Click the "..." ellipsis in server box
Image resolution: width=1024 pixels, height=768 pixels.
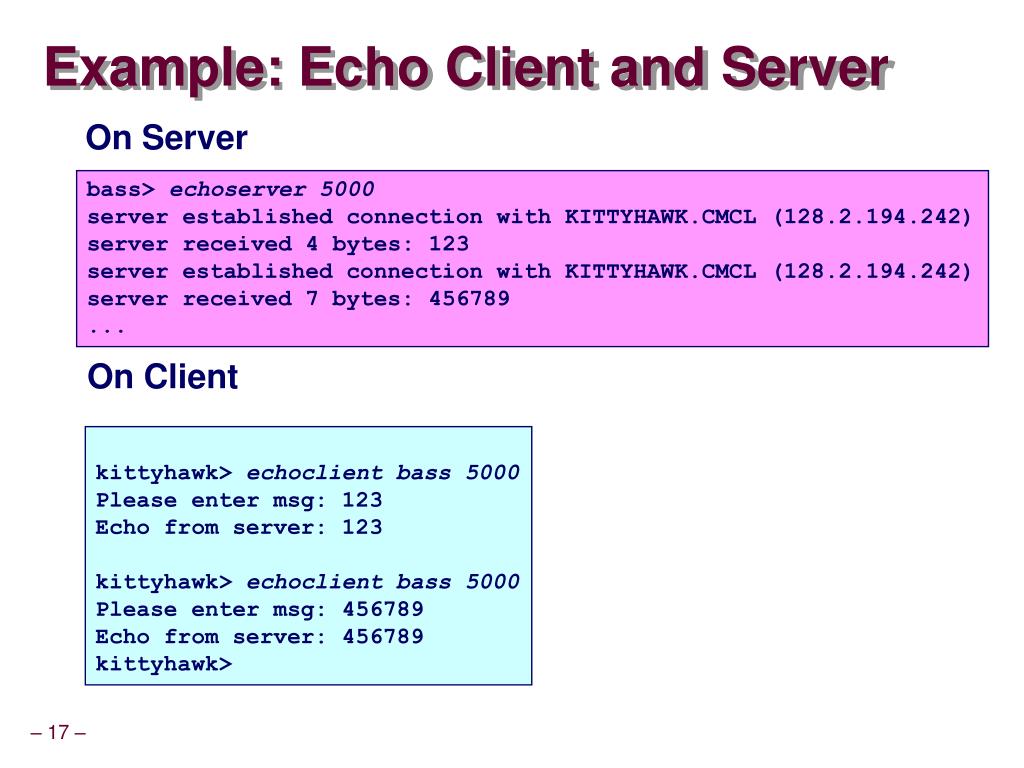pyautogui.click(x=107, y=330)
